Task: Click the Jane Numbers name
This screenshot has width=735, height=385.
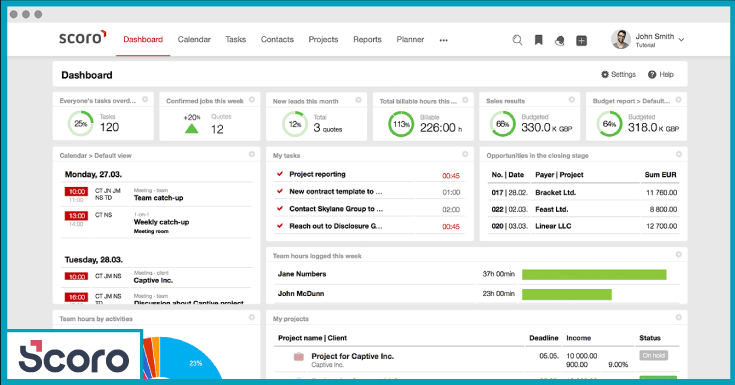Action: [x=302, y=274]
